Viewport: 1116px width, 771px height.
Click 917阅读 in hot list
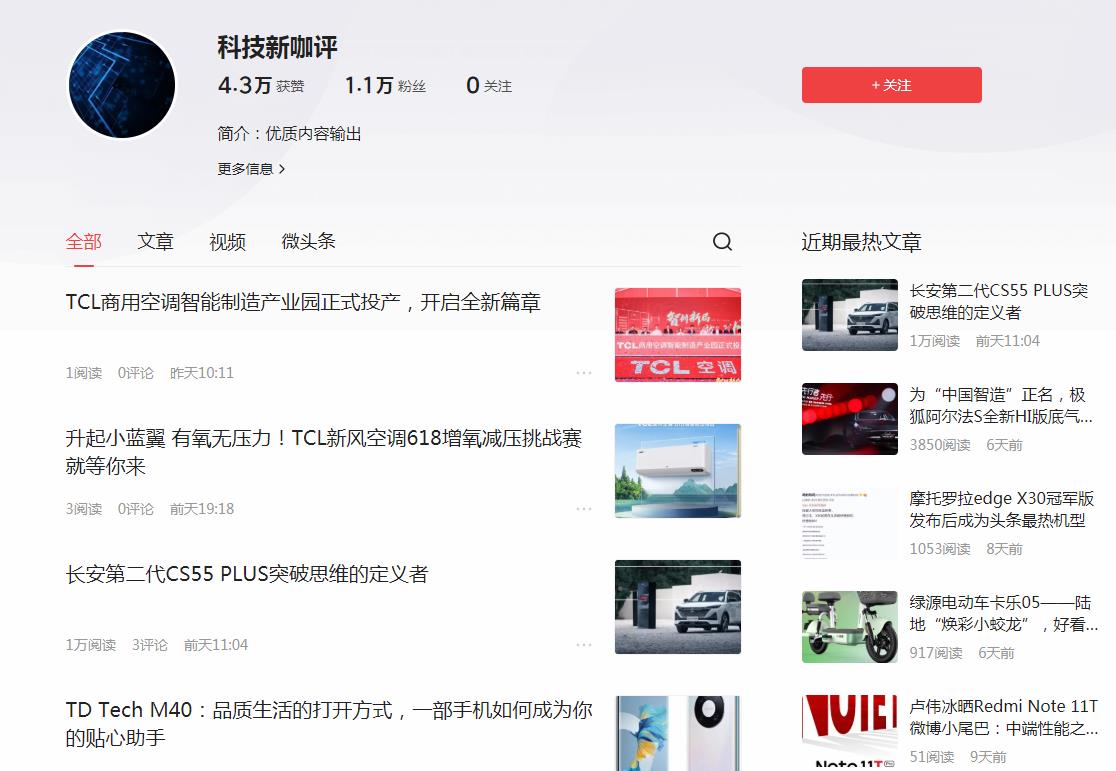pos(935,653)
